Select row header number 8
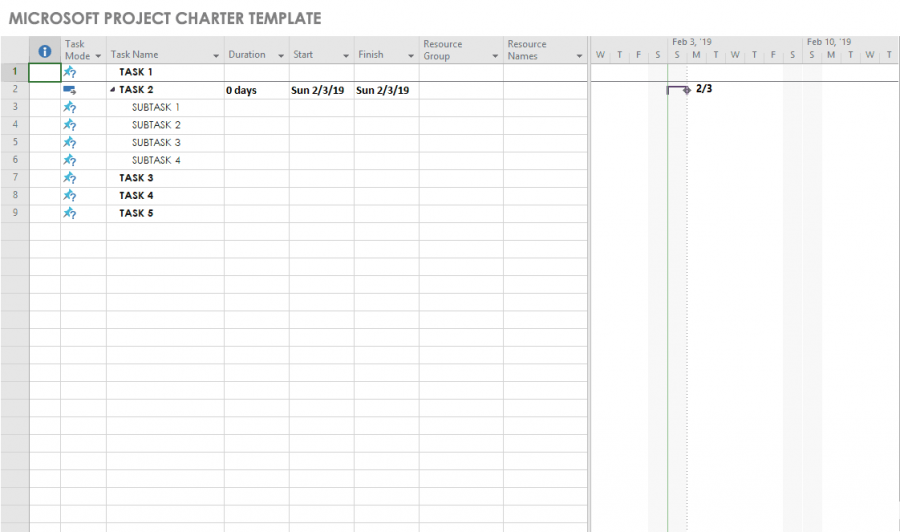Image resolution: width=900 pixels, height=532 pixels. 15,195
